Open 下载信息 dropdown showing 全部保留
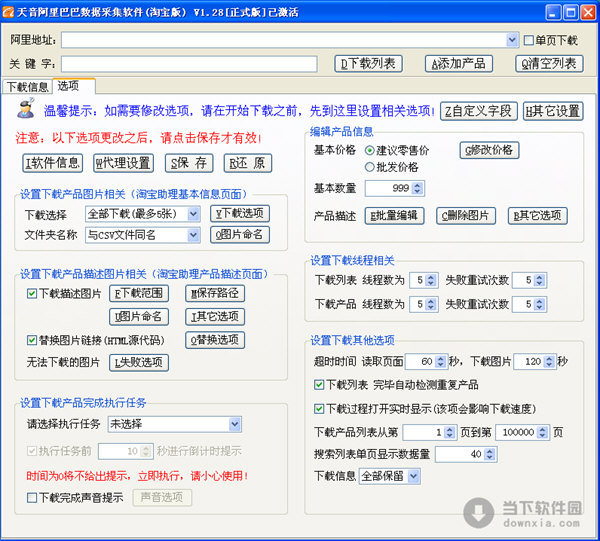Viewport: 600px width, 541px height. (413, 476)
